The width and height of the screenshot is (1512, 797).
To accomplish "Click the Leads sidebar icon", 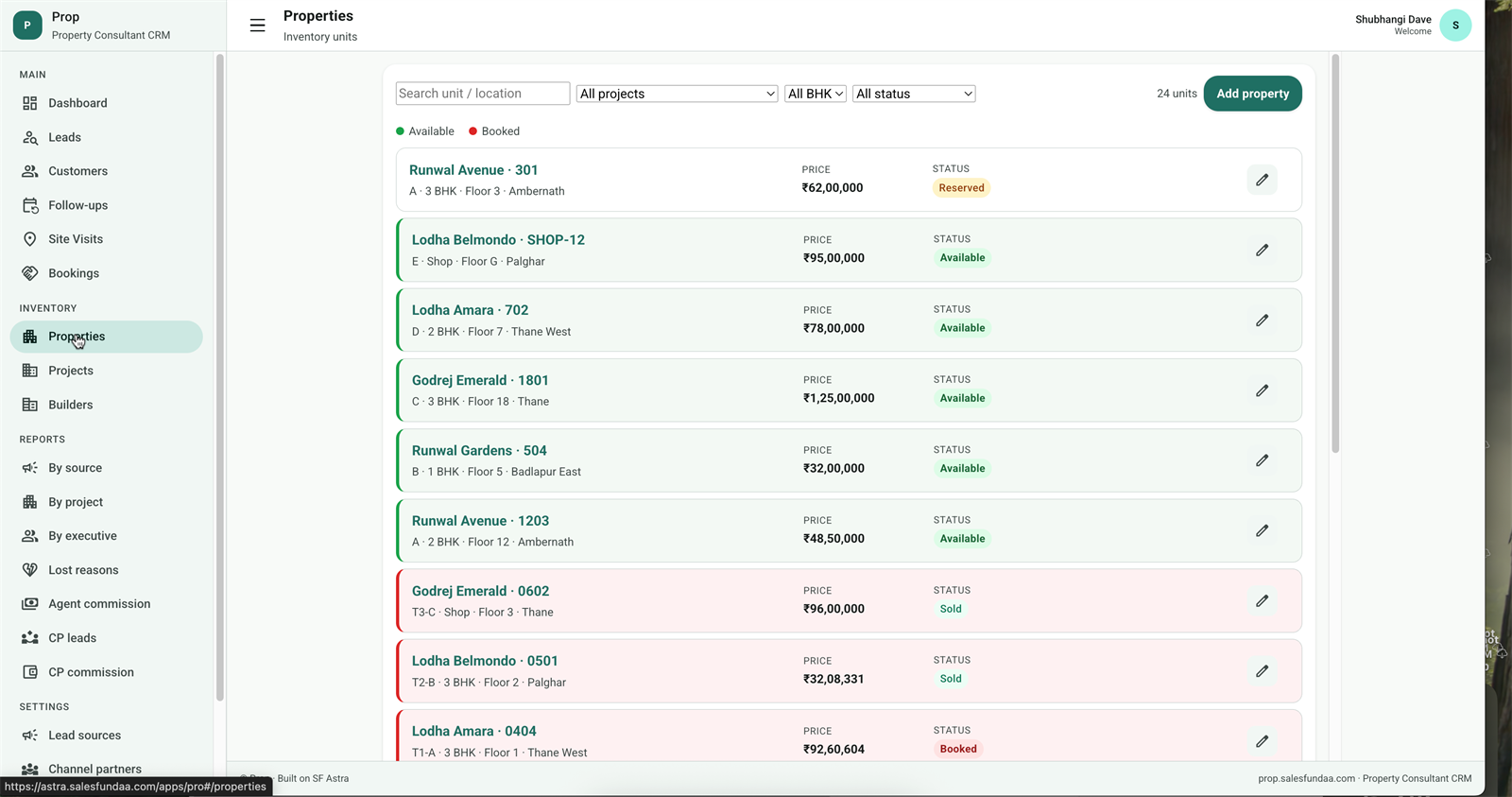I will (30, 137).
